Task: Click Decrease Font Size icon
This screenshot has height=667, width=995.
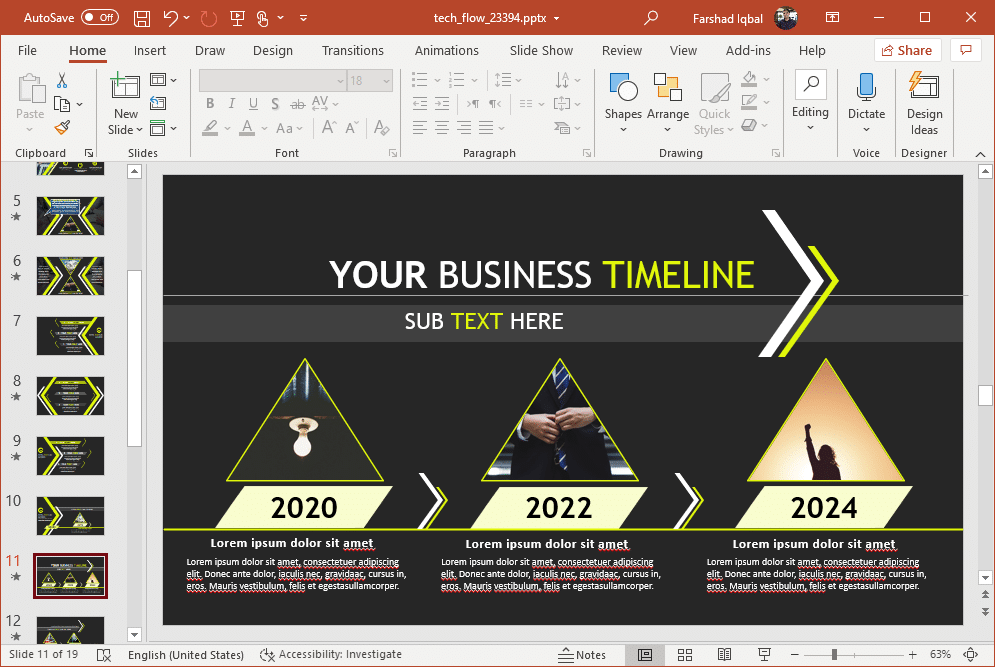Action: click(352, 128)
